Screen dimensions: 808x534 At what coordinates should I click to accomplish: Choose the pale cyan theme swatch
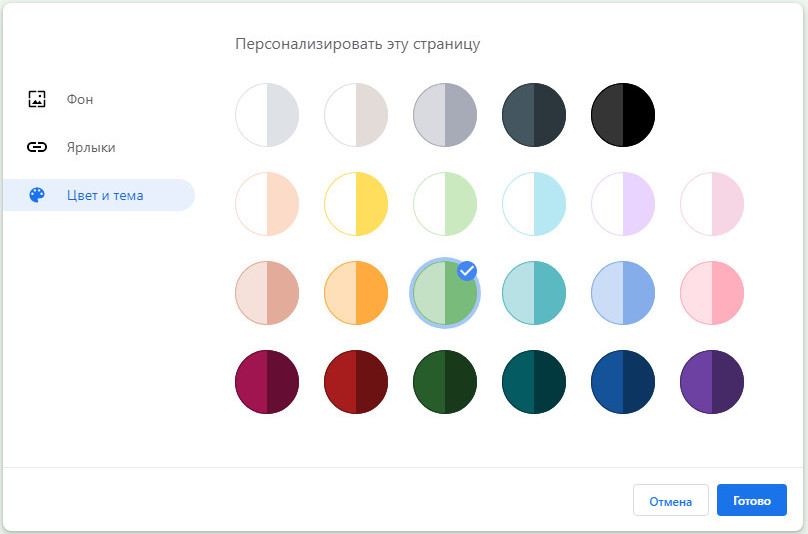(x=534, y=204)
